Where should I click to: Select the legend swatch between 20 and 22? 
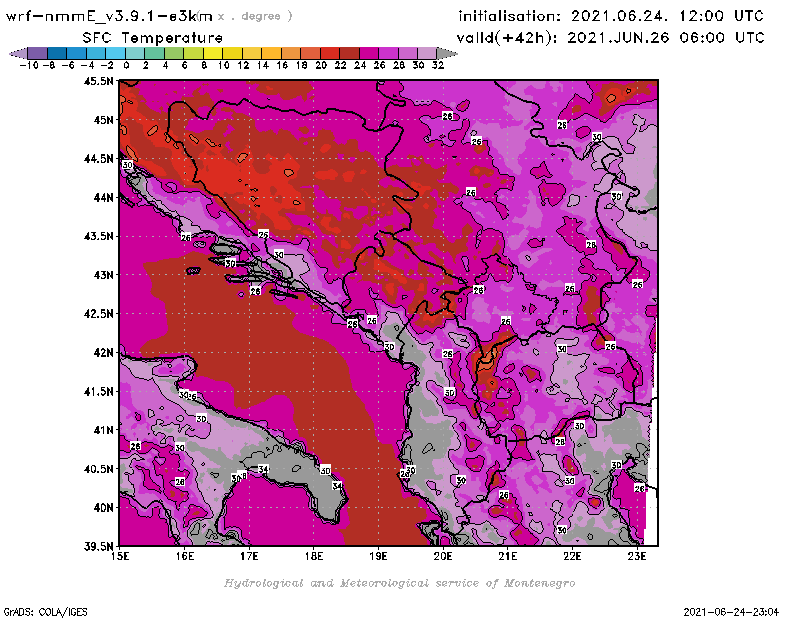pos(330,53)
